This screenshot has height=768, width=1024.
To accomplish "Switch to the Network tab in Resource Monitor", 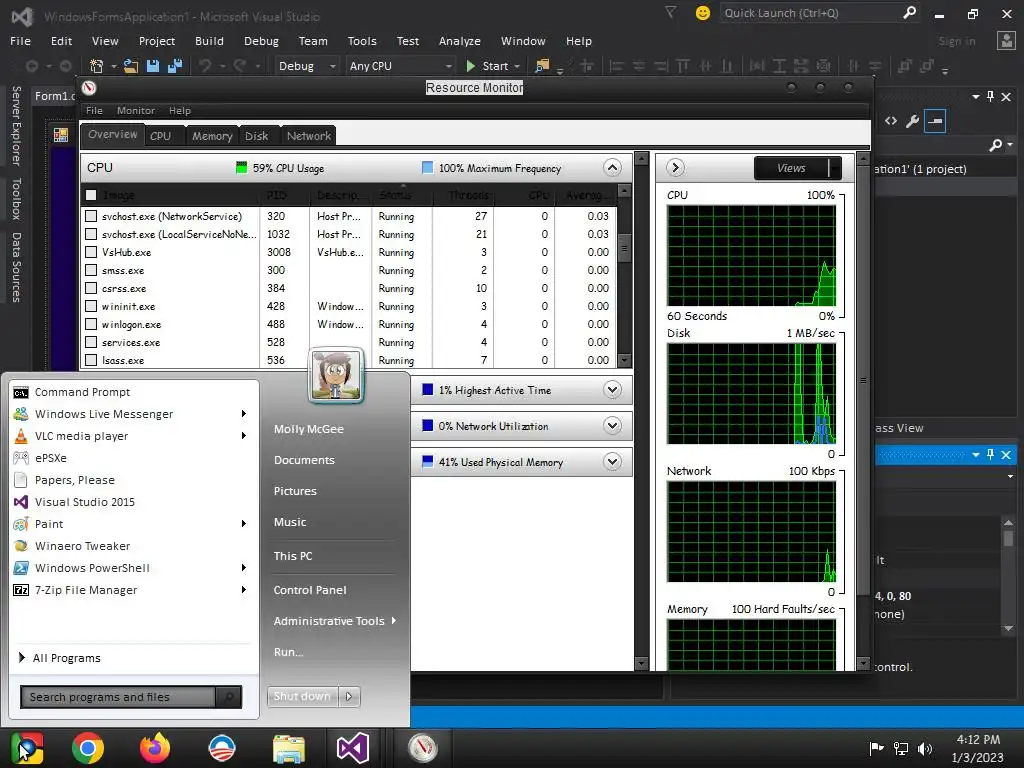I will [x=309, y=136].
